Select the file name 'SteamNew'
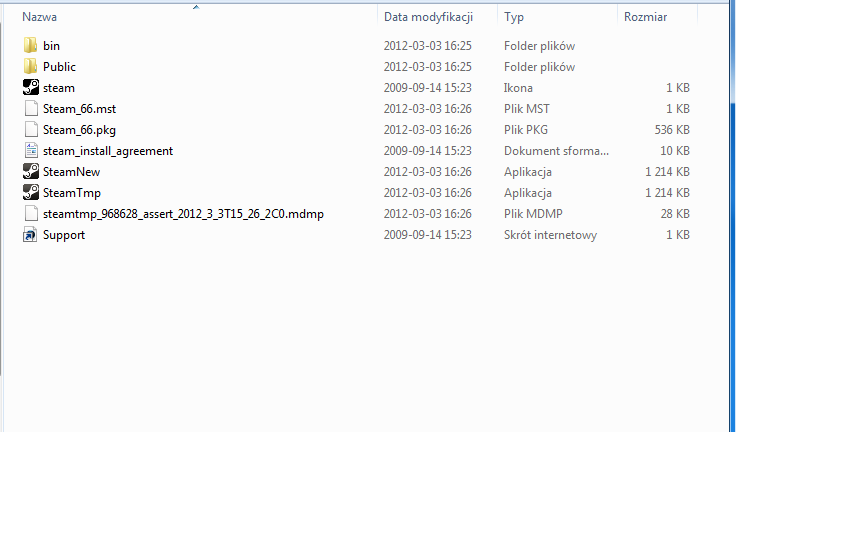The width and height of the screenshot is (864, 540). (72, 172)
